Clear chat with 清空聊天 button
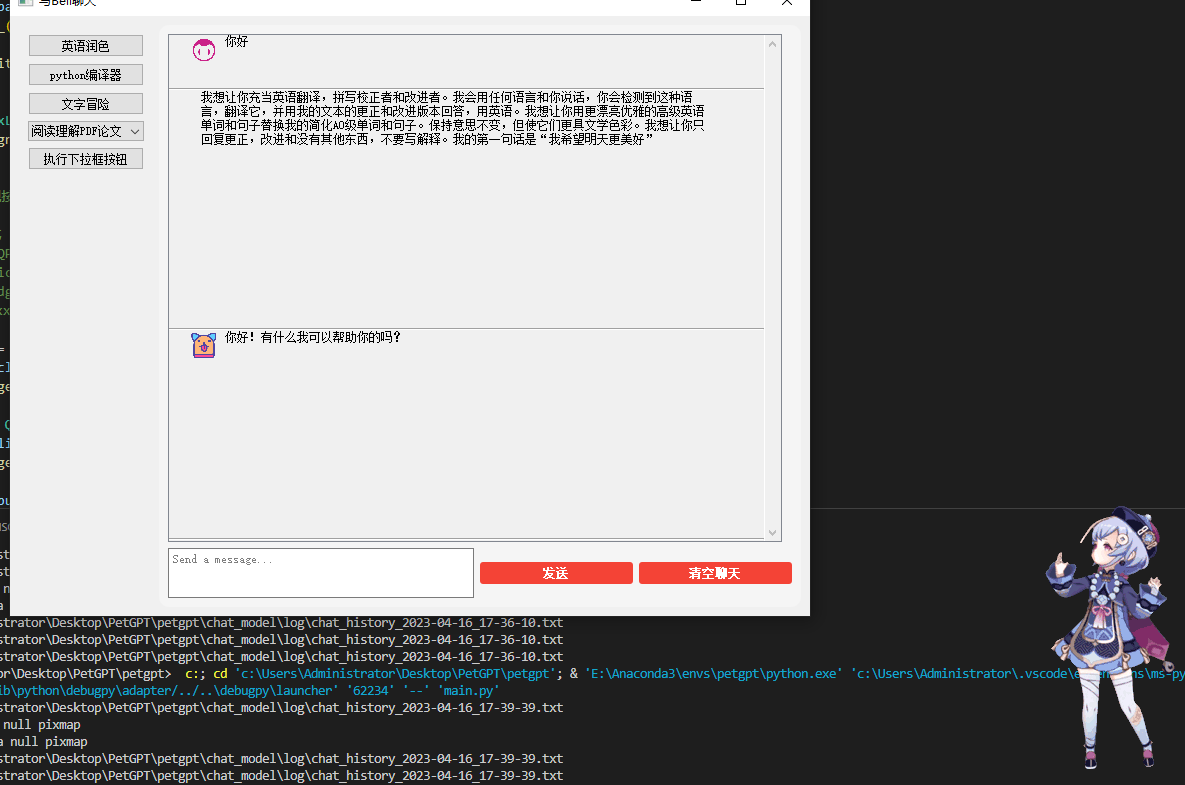 [x=715, y=573]
